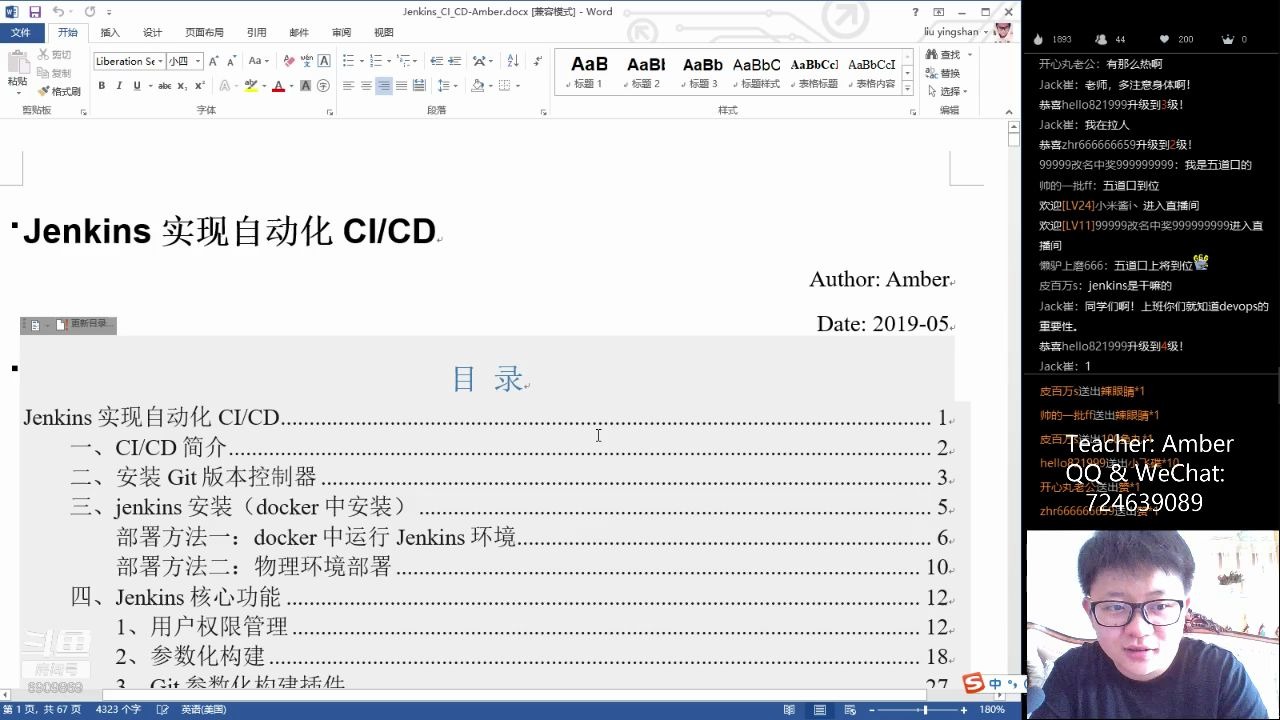Click the Replace (替换) button

click(x=943, y=73)
